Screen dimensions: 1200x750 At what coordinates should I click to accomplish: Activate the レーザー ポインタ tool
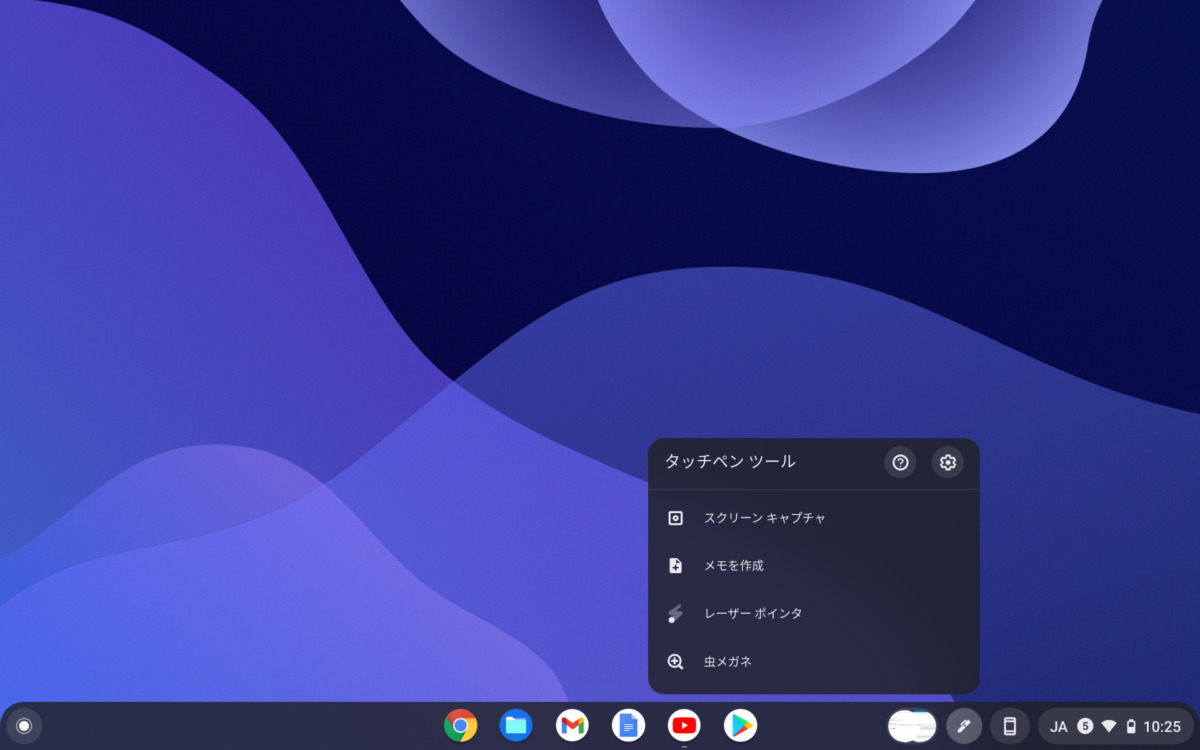pos(814,613)
